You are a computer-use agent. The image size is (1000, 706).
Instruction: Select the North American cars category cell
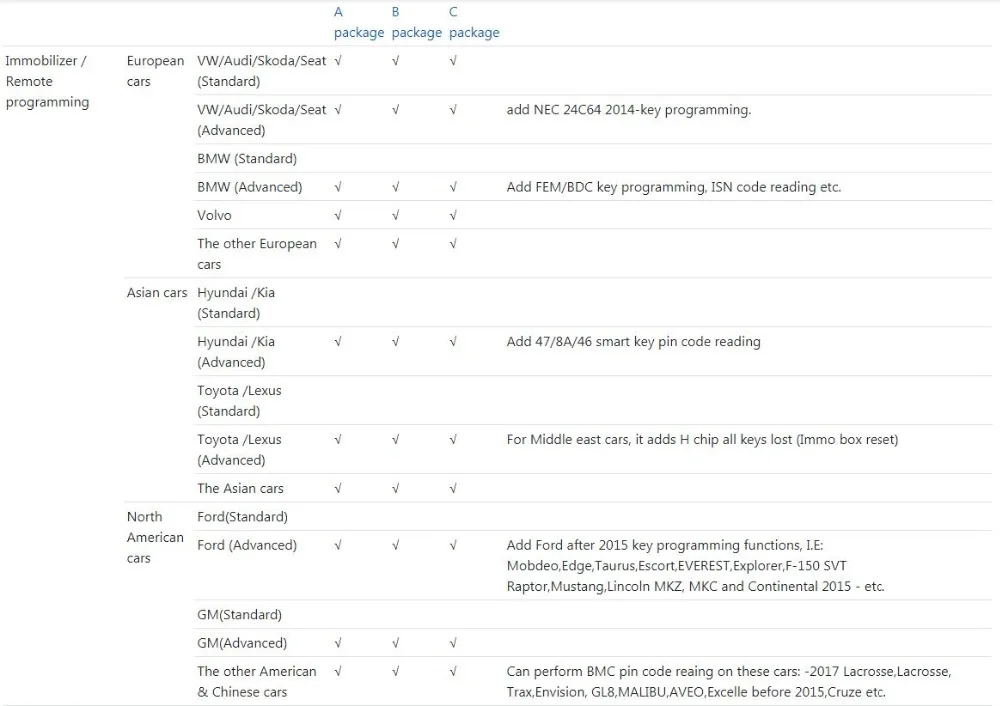155,537
